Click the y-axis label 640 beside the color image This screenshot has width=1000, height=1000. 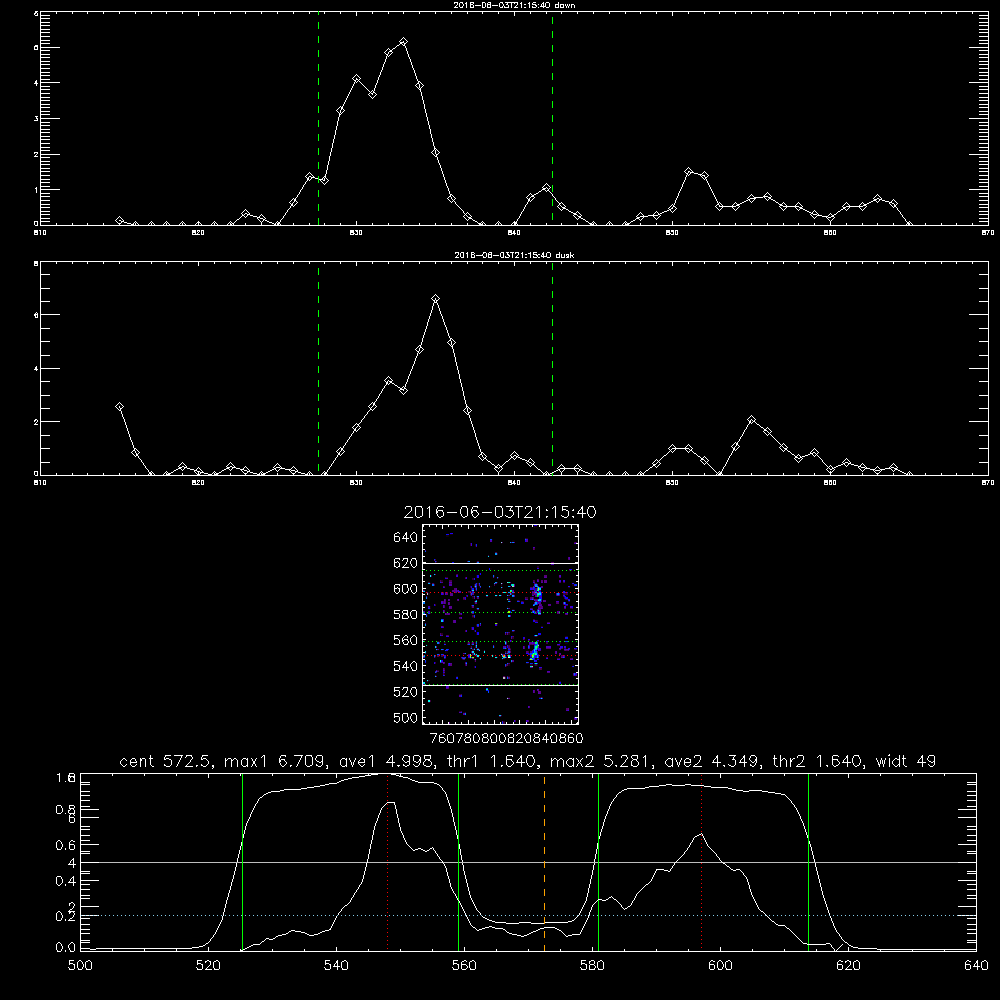coord(406,538)
